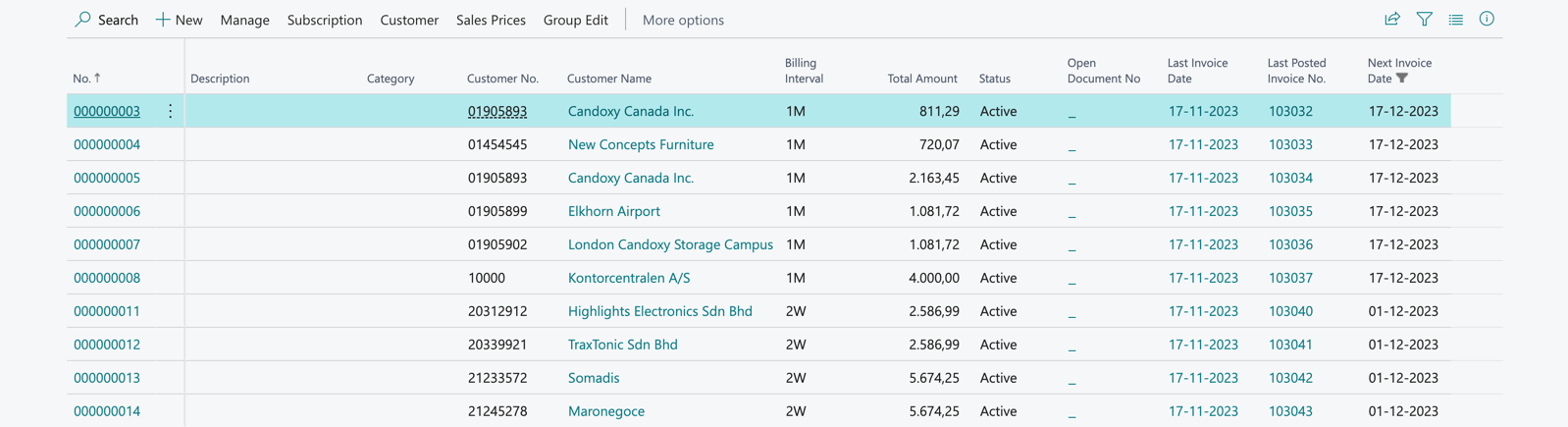Click the Group Edit action
This screenshot has width=1568, height=427.
tap(575, 20)
